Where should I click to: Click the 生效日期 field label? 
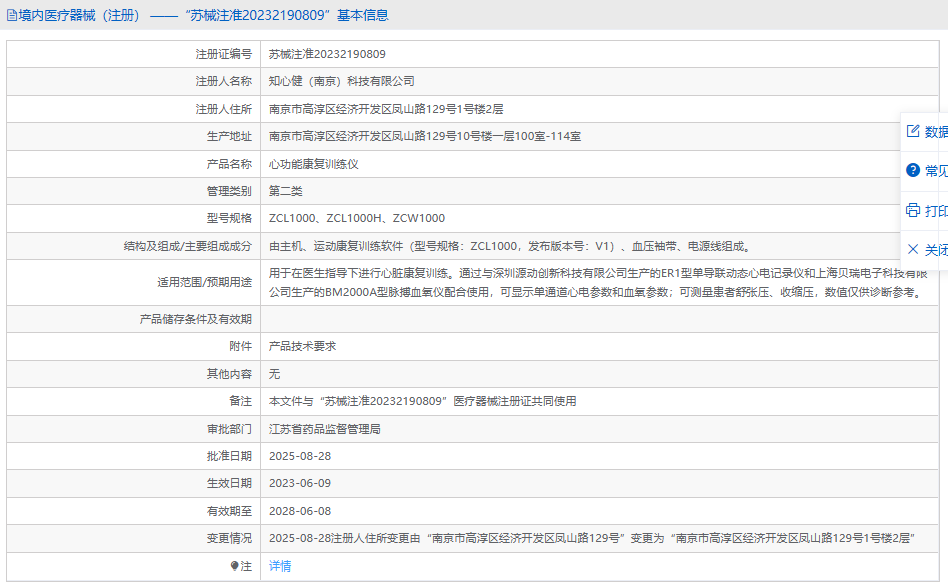click(229, 484)
